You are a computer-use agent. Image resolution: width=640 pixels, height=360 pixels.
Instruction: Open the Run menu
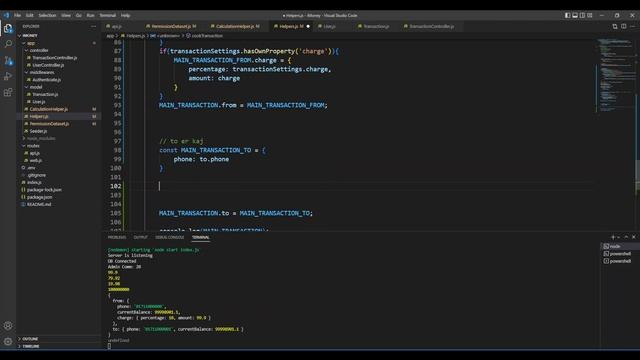(90, 15)
